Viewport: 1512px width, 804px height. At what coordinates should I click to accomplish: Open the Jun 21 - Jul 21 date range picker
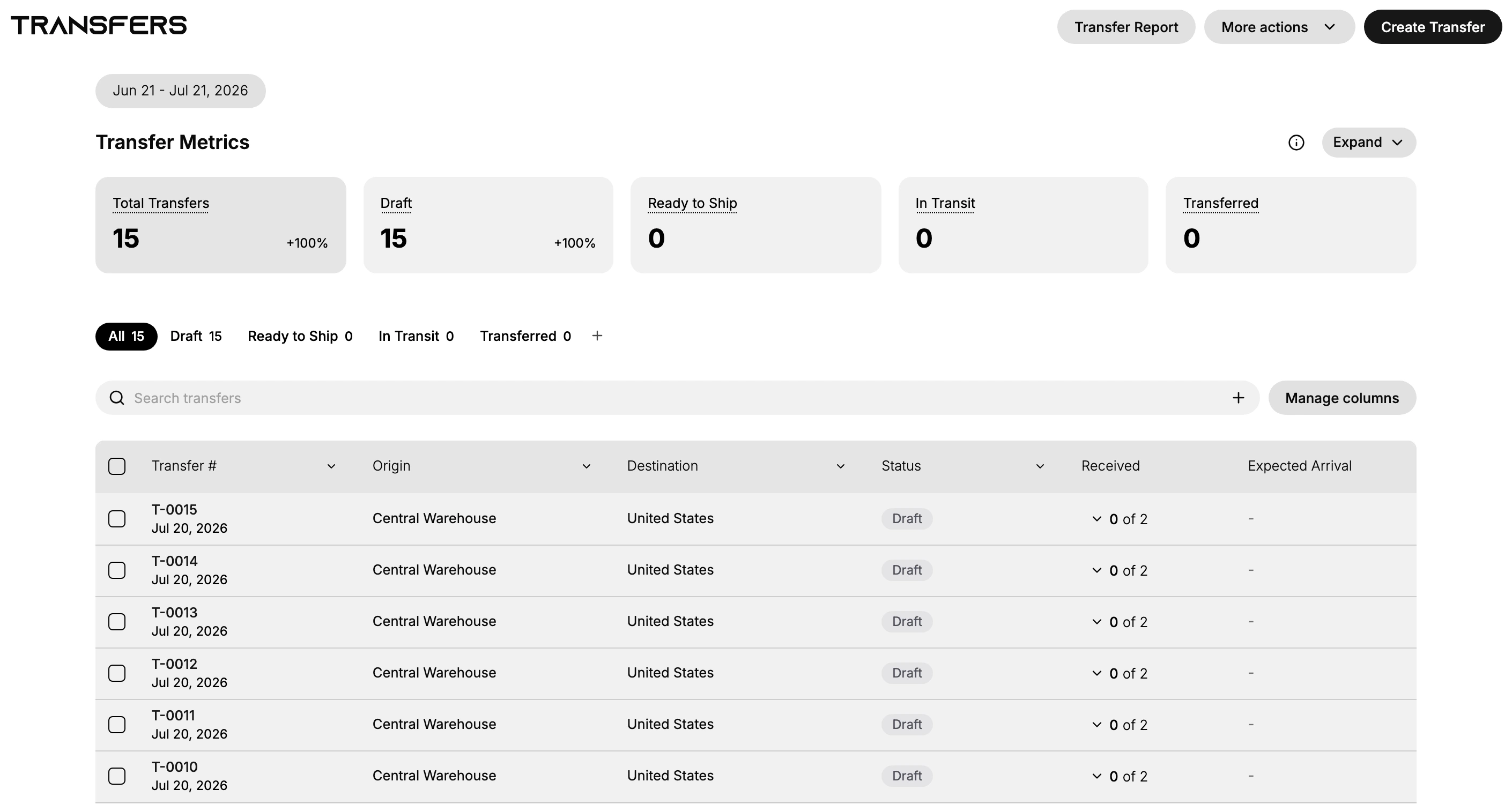tap(180, 91)
